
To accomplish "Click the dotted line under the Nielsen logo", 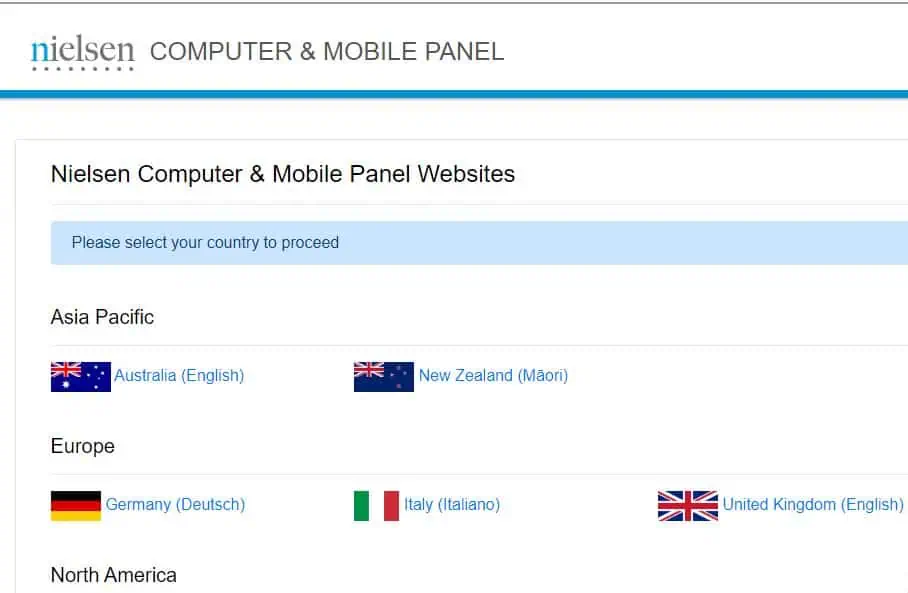I will coord(82,69).
